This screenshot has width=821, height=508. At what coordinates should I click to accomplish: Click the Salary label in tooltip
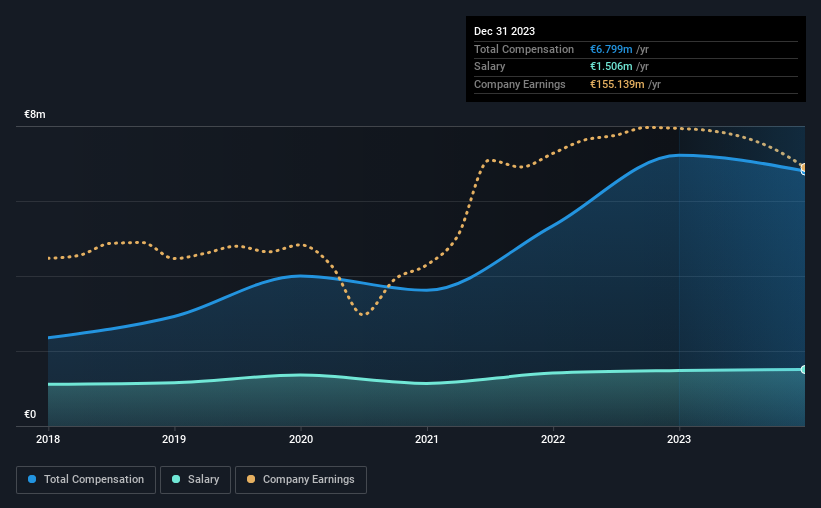pos(490,67)
